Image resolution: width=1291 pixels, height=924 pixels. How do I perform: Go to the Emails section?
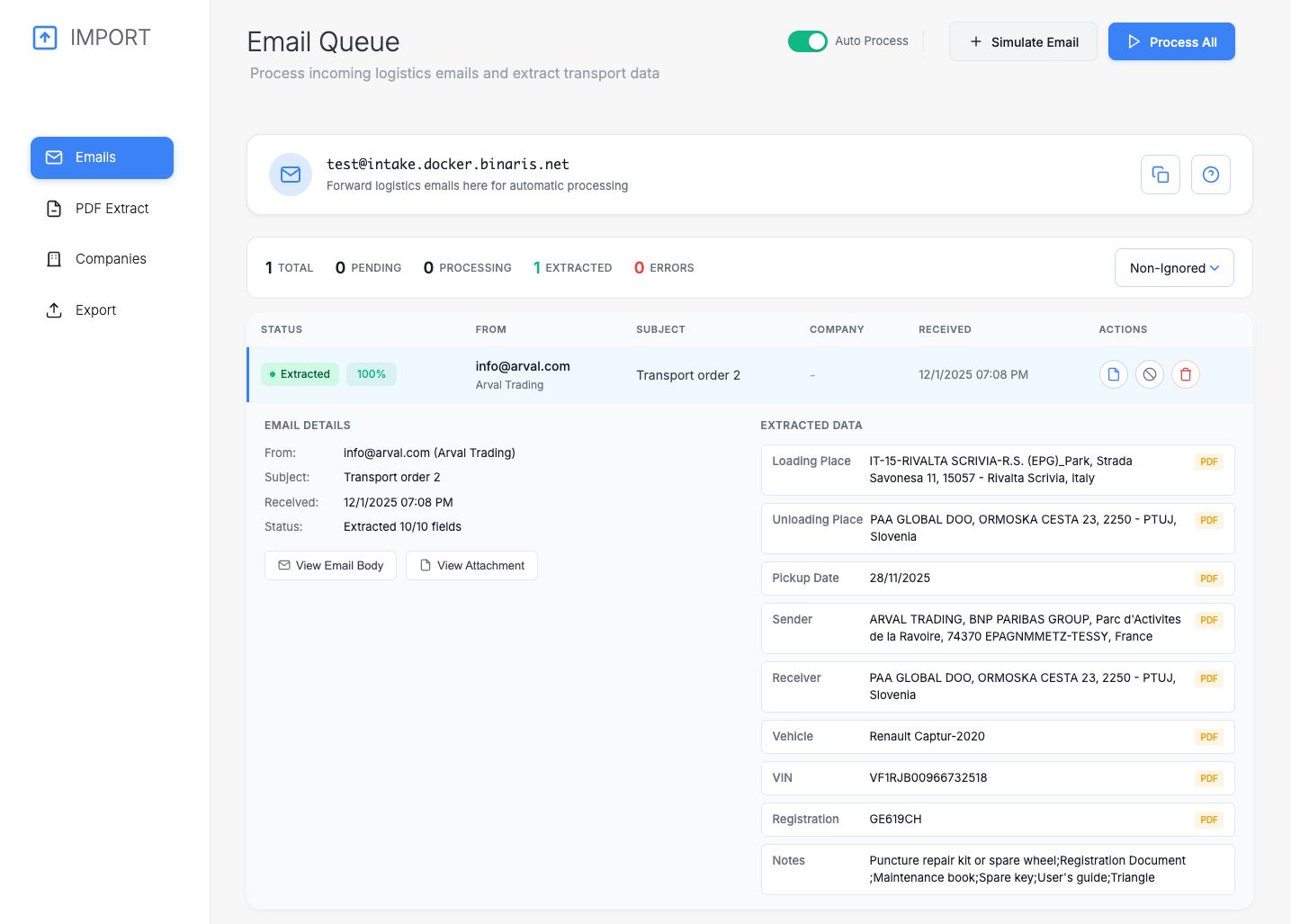point(102,157)
